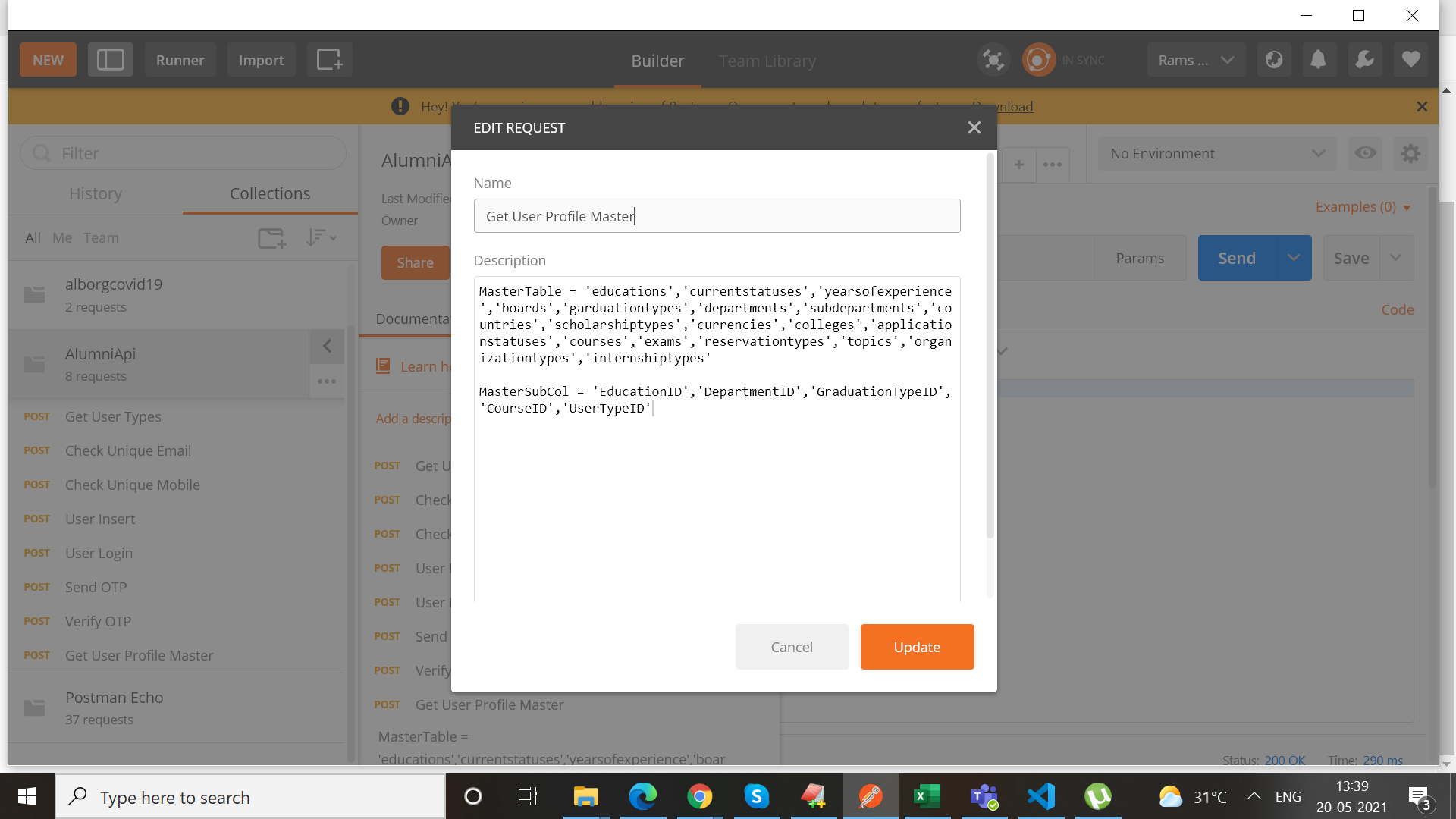Click the Import button
The height and width of the screenshot is (819, 1456).
click(x=261, y=60)
